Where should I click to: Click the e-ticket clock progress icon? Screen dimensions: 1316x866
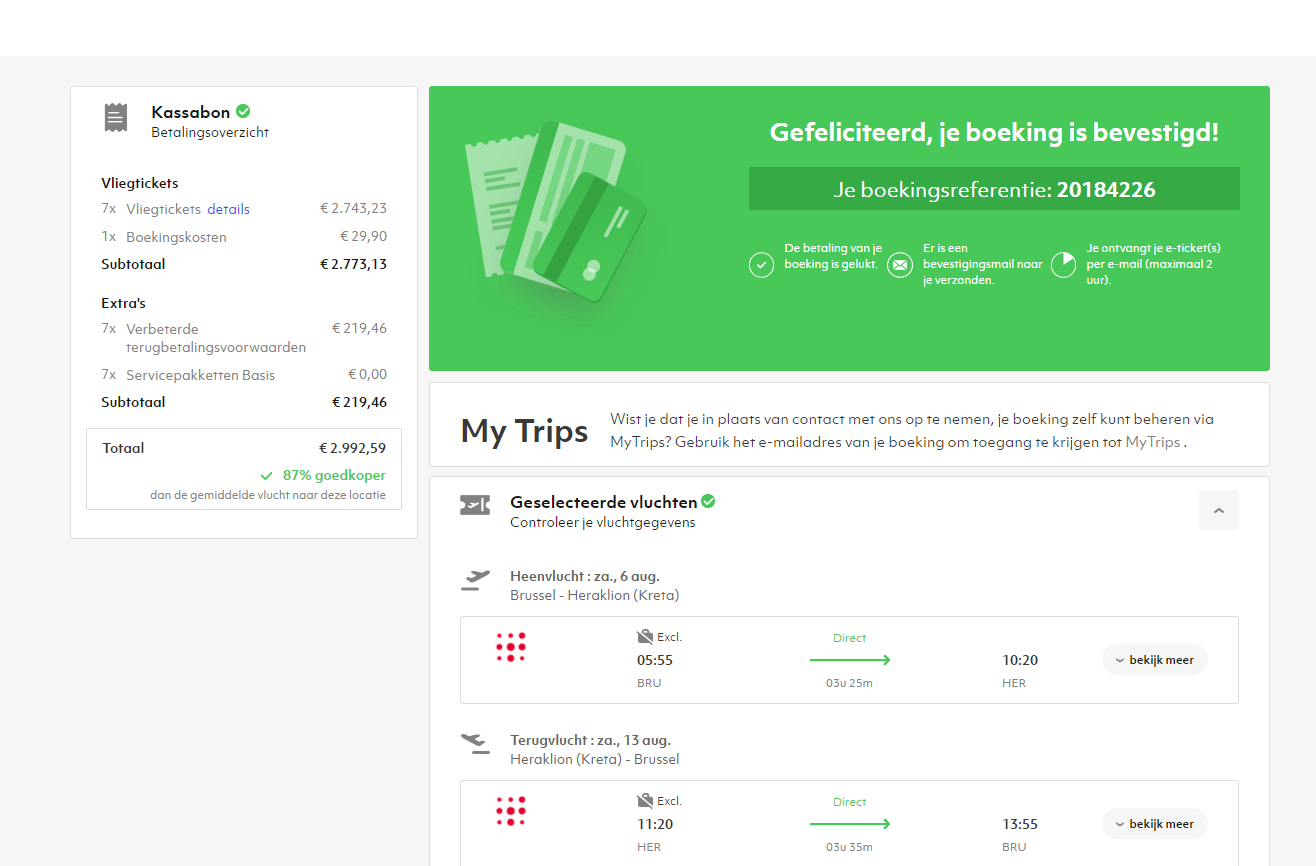[x=1063, y=265]
